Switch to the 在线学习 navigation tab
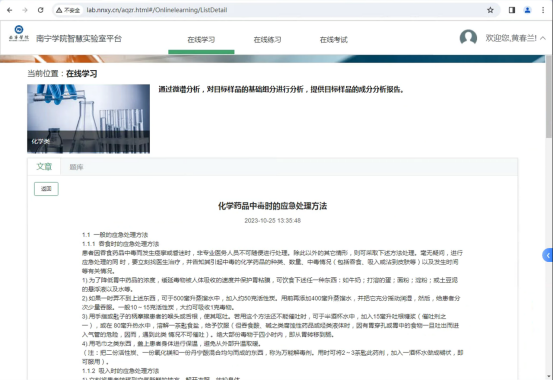This screenshot has height=380, width=553. tap(201, 40)
